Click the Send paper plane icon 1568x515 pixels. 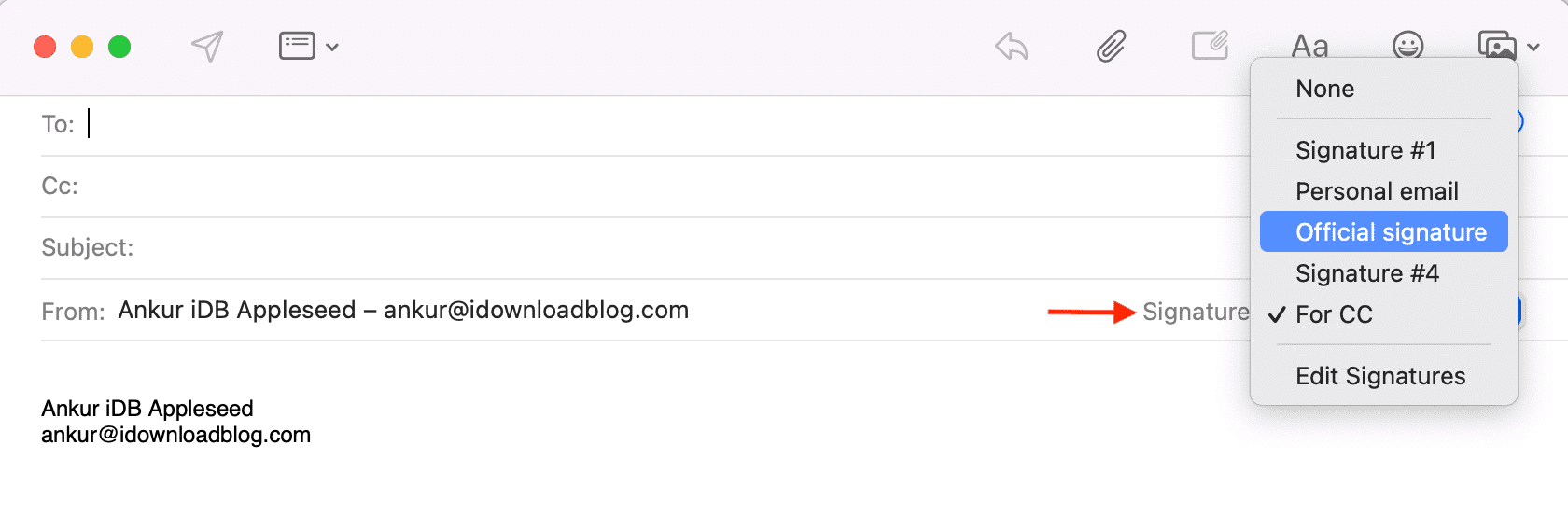coord(207,46)
